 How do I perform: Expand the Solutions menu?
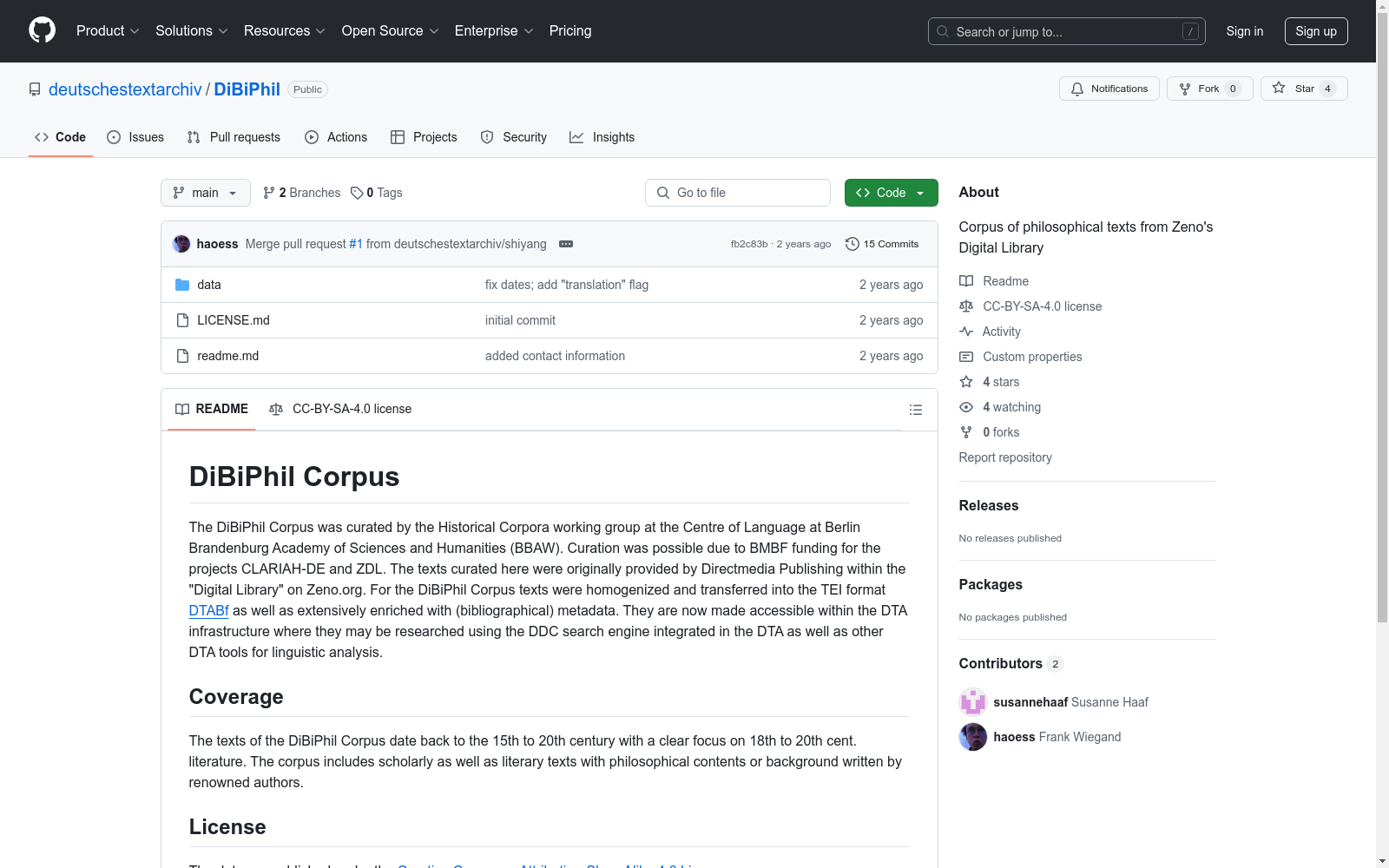(x=192, y=31)
